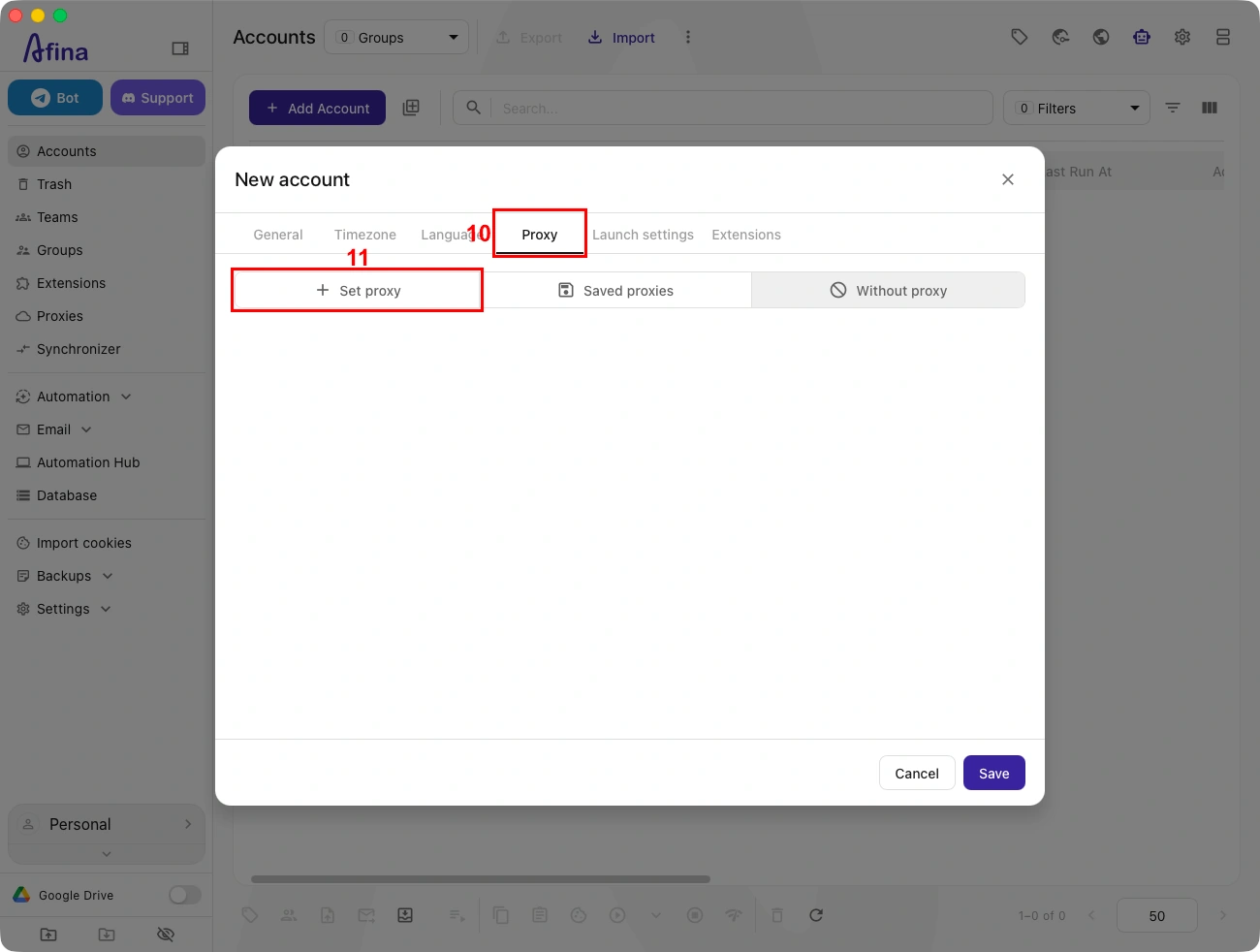Screen dimensions: 1260x952
Task: Click the crossed-eye icon at sidebar bottom
Action: 166,935
